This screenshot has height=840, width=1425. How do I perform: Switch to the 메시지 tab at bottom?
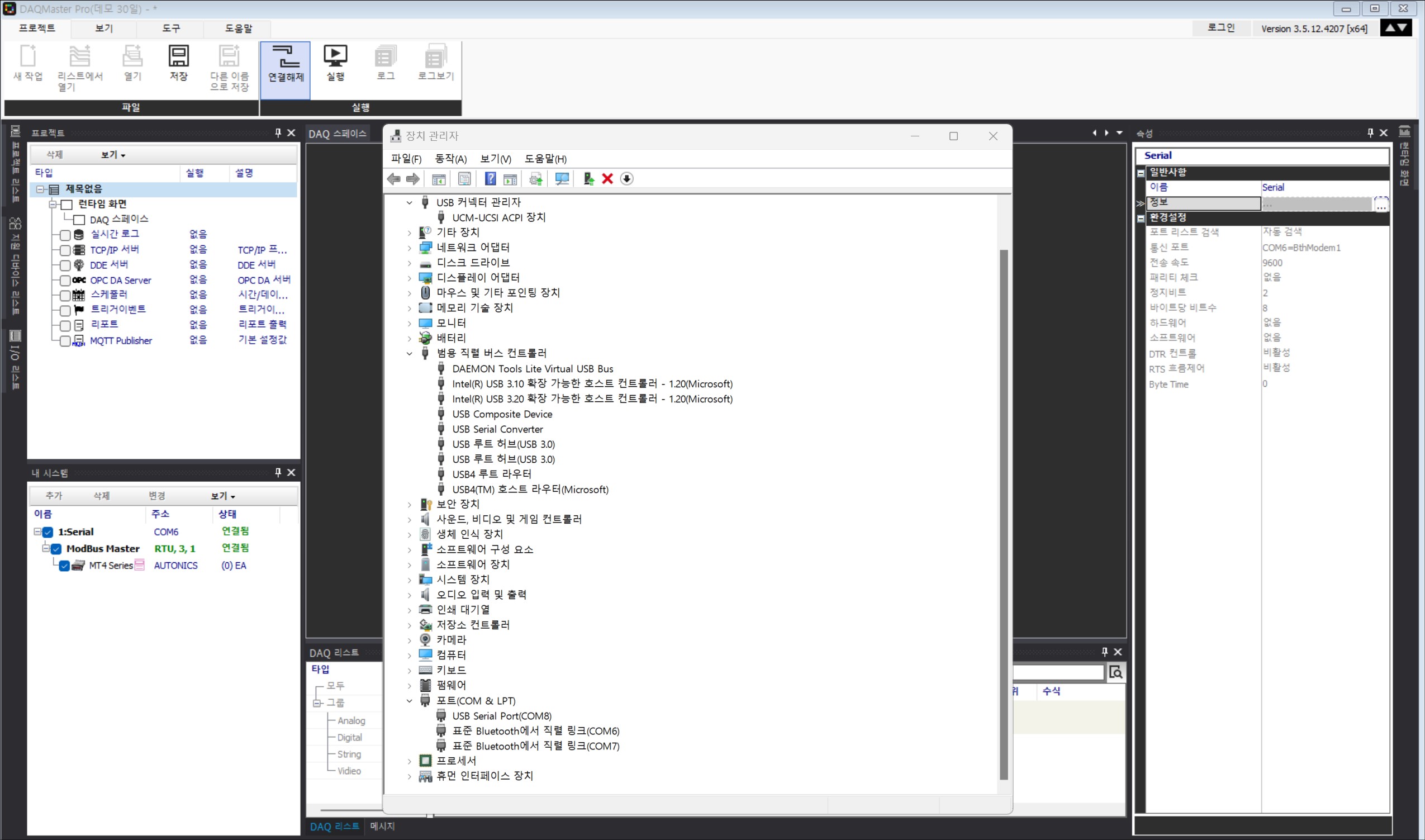383,826
